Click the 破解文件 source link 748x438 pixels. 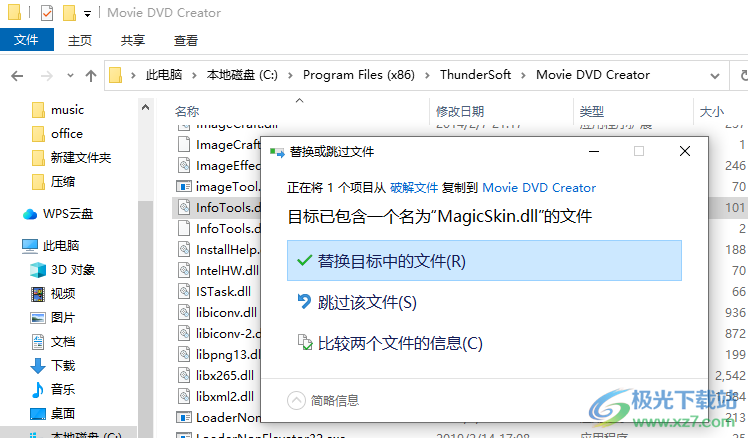(x=414, y=188)
